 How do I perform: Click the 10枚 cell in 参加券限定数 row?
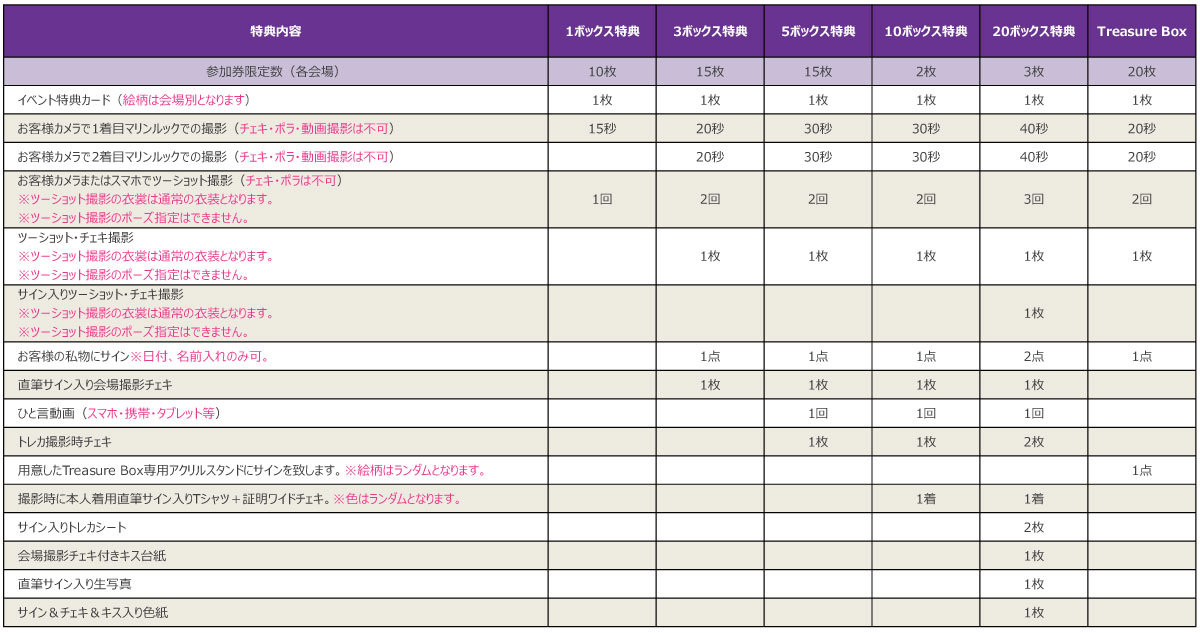pyautogui.click(x=602, y=72)
